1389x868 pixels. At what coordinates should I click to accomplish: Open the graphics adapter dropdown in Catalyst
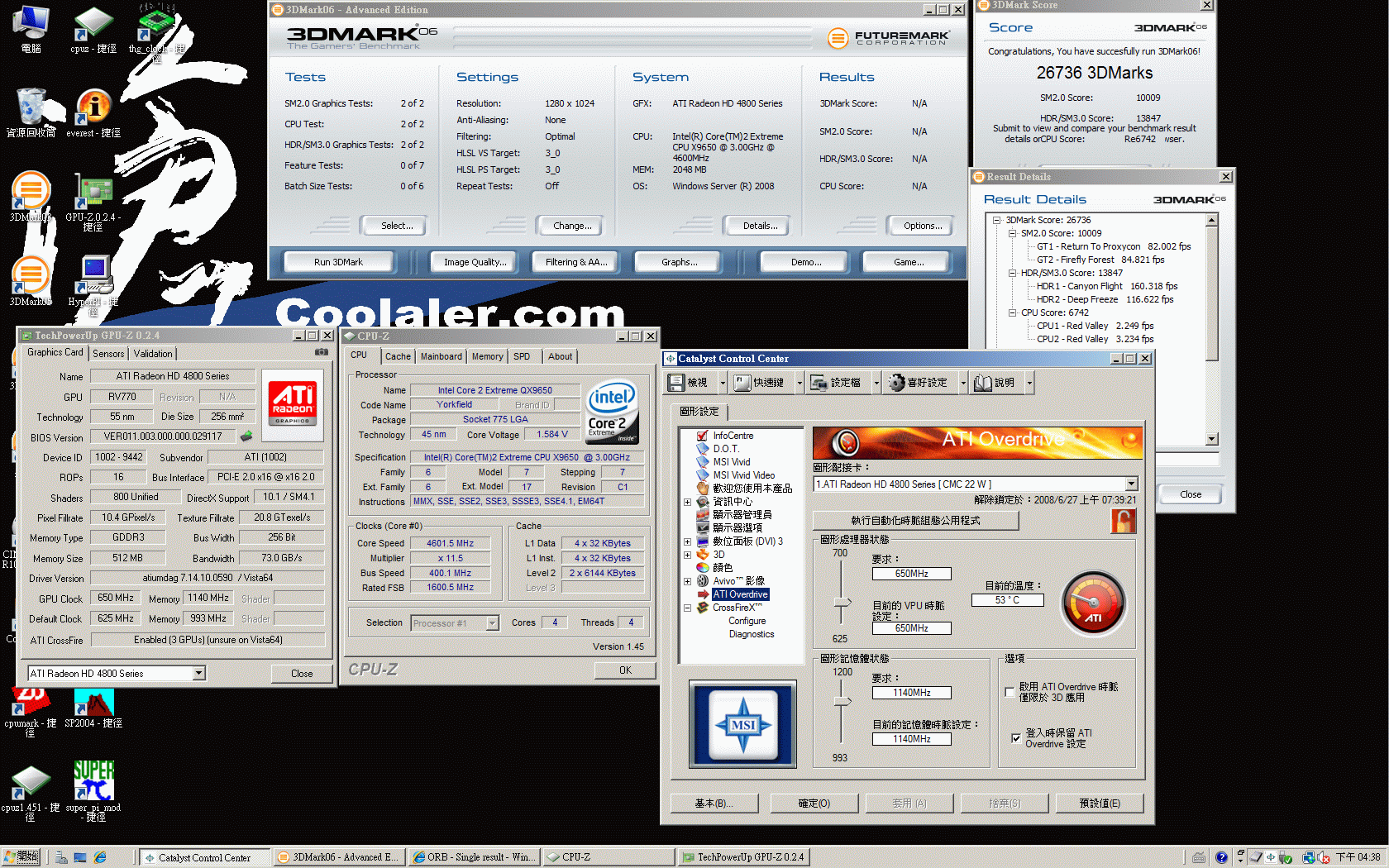(x=1131, y=484)
